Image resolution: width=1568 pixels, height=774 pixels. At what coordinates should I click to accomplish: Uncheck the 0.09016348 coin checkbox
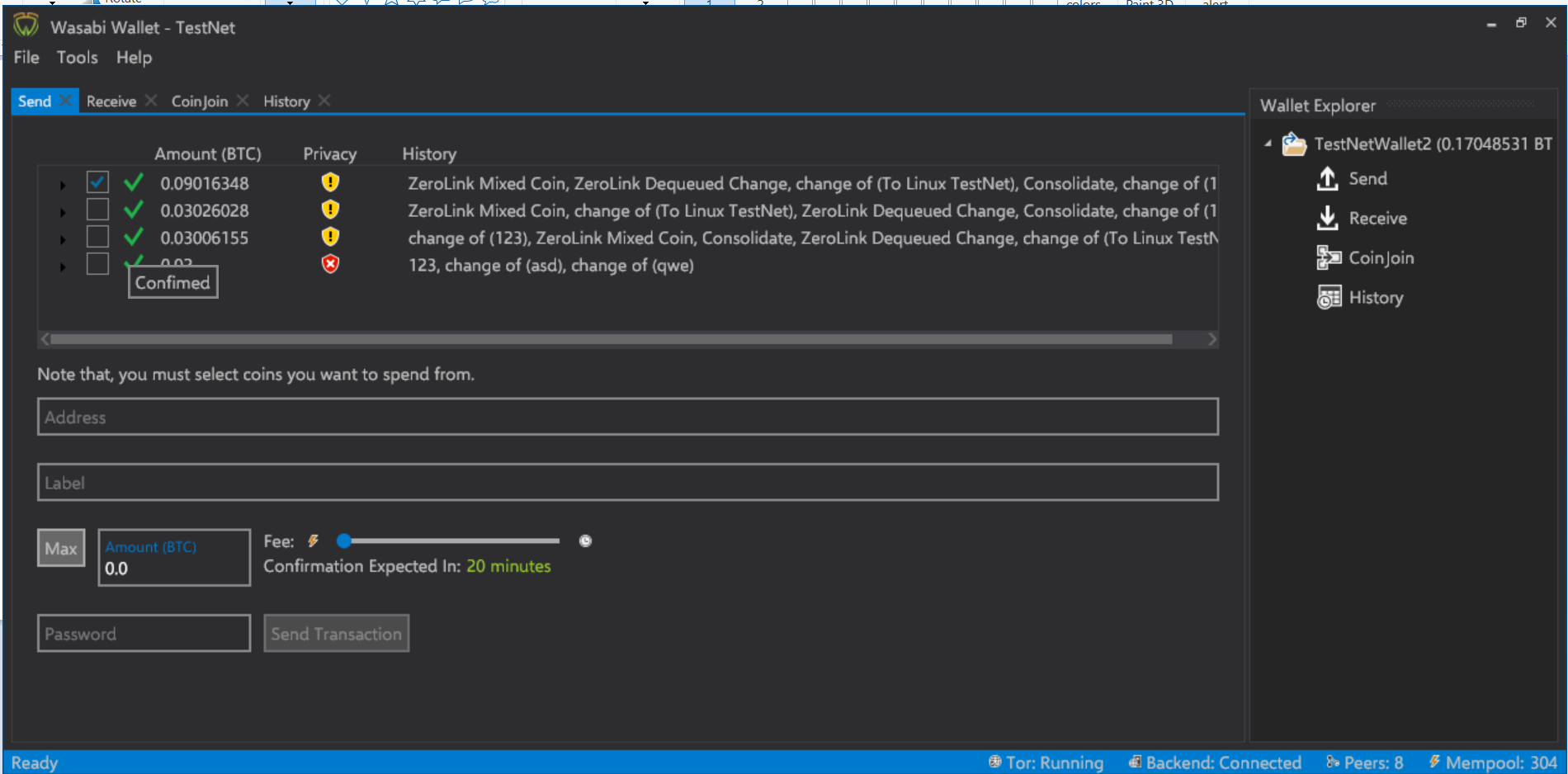pos(97,182)
